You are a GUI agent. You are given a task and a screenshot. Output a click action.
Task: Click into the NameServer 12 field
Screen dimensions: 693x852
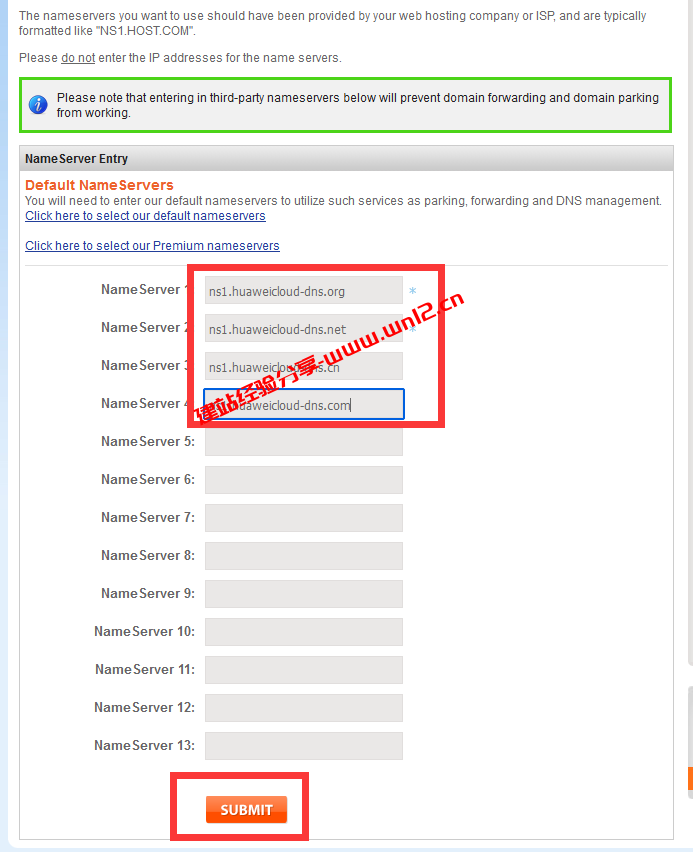tap(303, 708)
